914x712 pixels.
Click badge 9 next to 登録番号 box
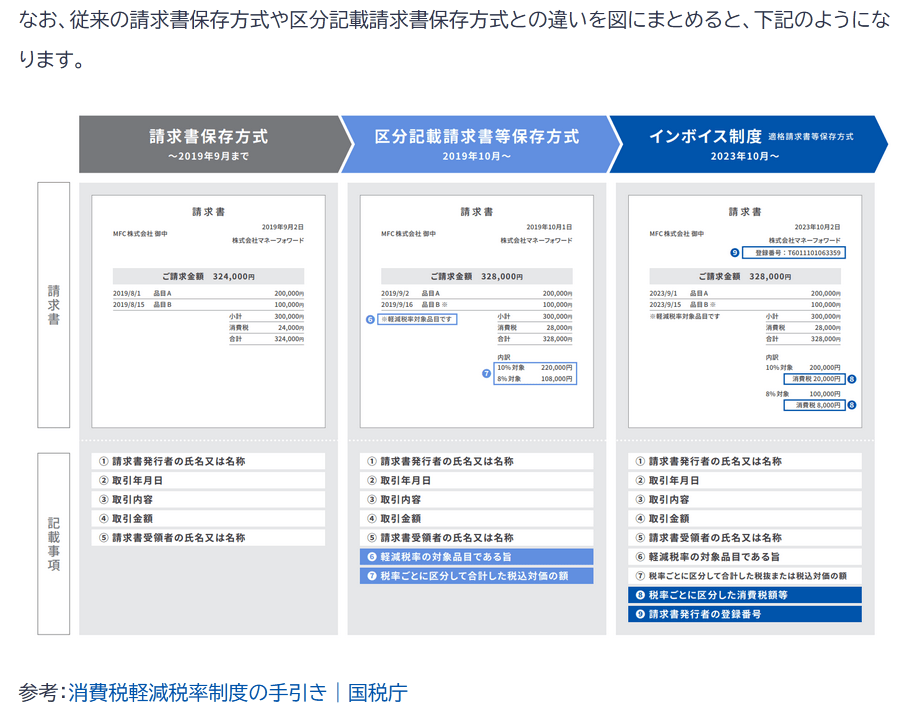735,253
